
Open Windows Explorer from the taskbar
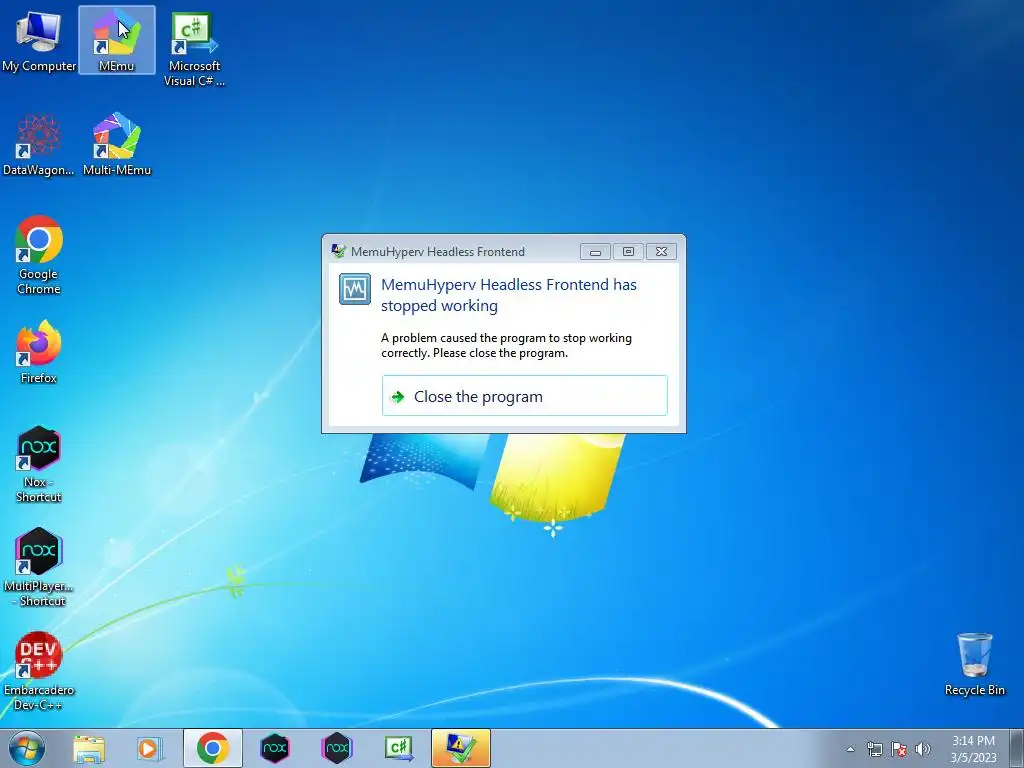(89, 748)
